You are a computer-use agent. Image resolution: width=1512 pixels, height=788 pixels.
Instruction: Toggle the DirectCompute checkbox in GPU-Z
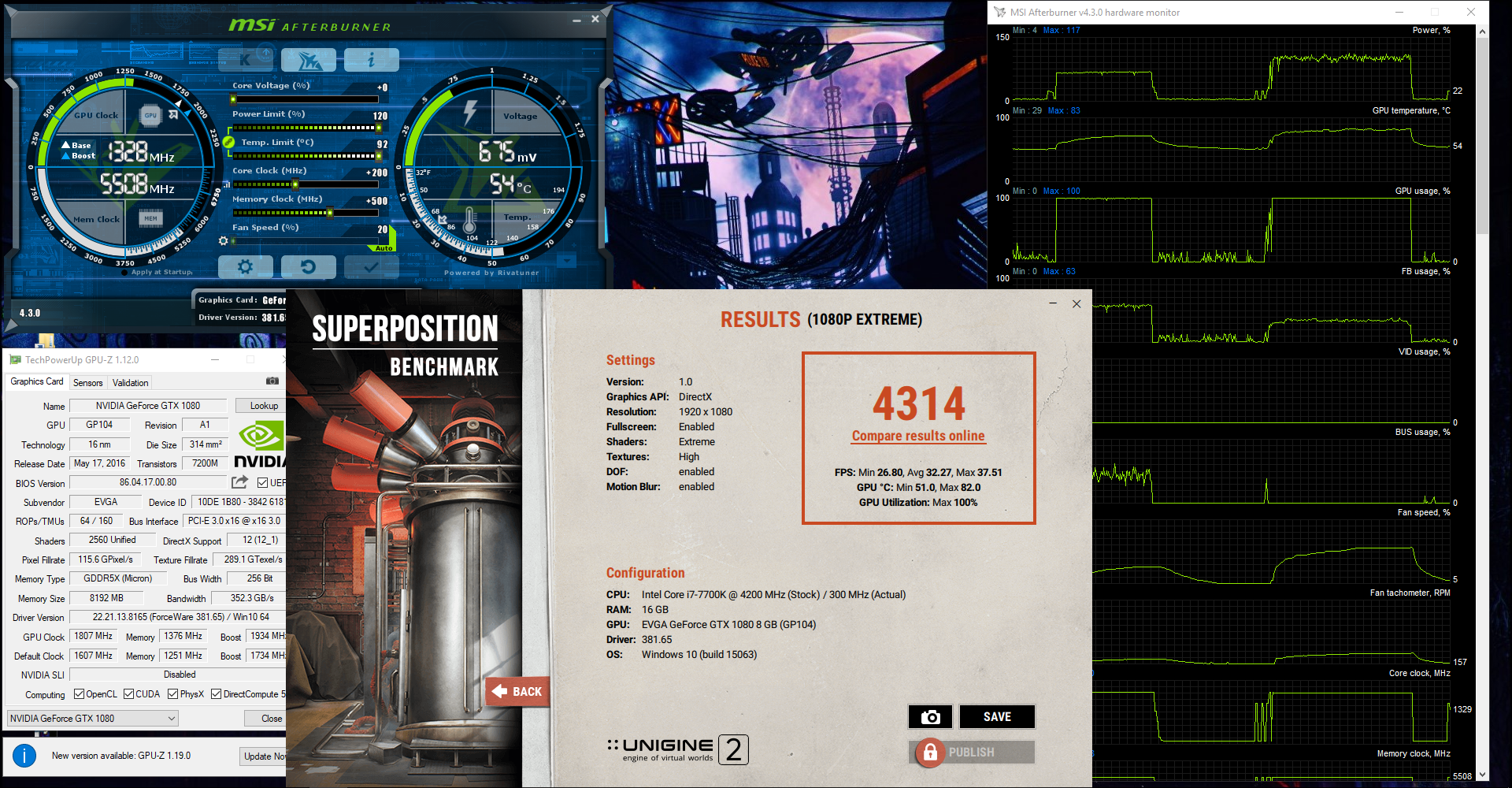(216, 694)
